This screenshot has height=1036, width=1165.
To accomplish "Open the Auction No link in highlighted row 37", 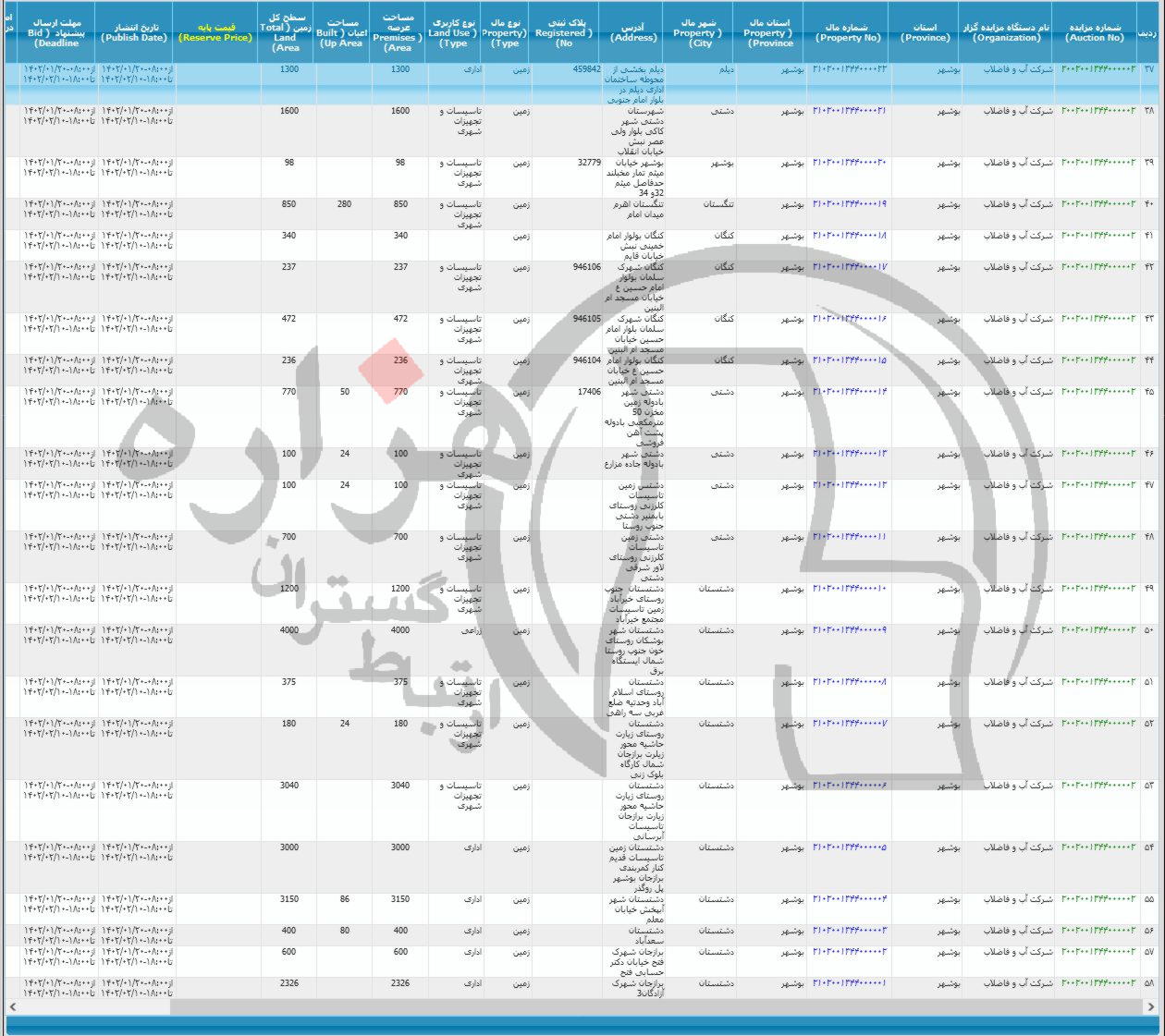I will click(1098, 69).
